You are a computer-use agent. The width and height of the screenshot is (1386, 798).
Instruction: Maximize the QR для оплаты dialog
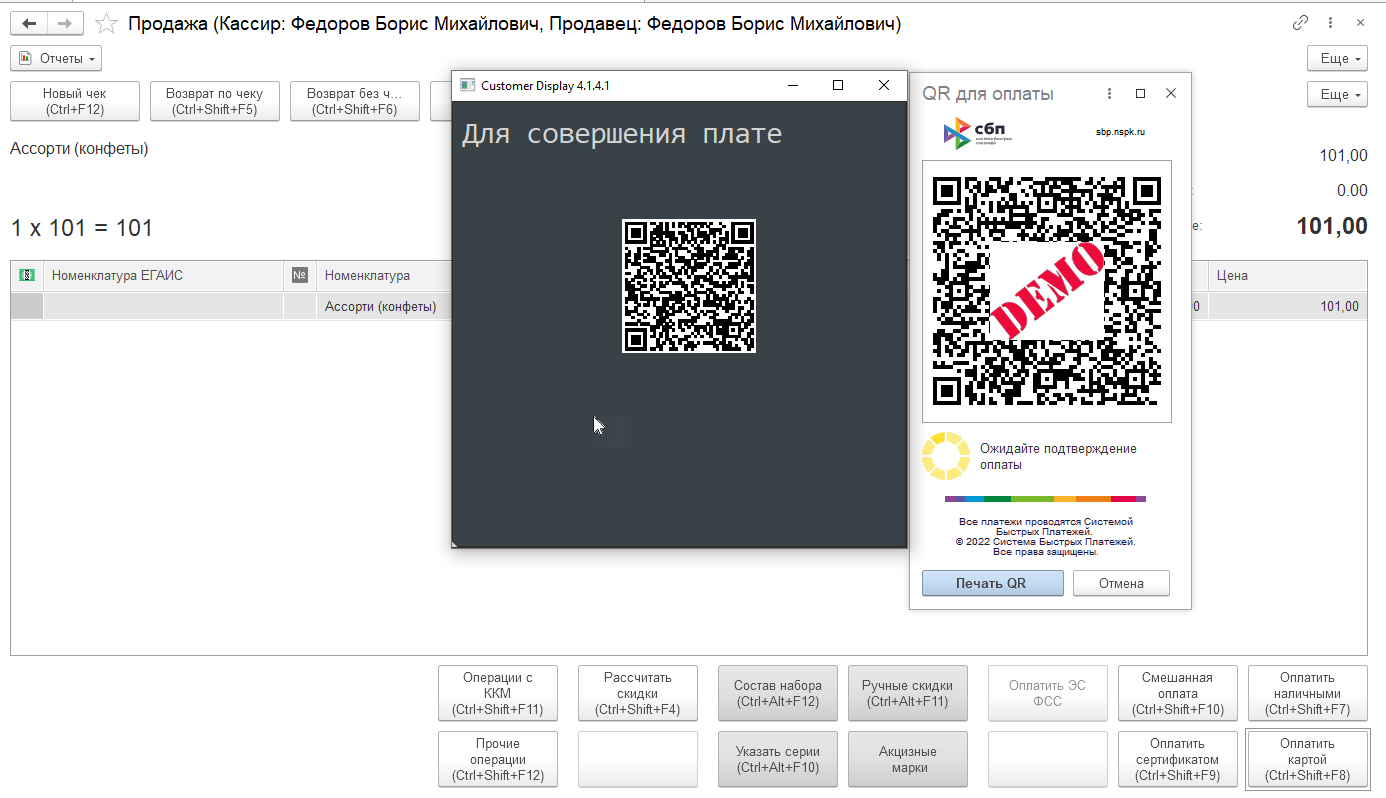[1140, 93]
